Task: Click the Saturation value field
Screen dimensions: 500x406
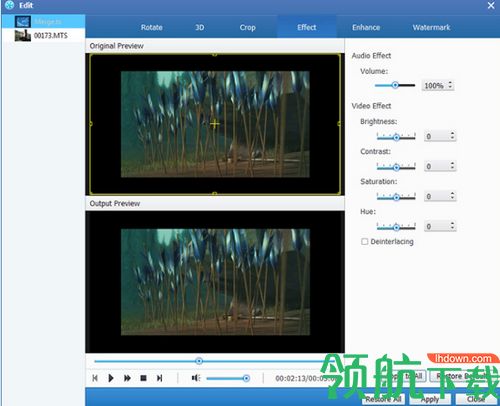Action: [436, 196]
